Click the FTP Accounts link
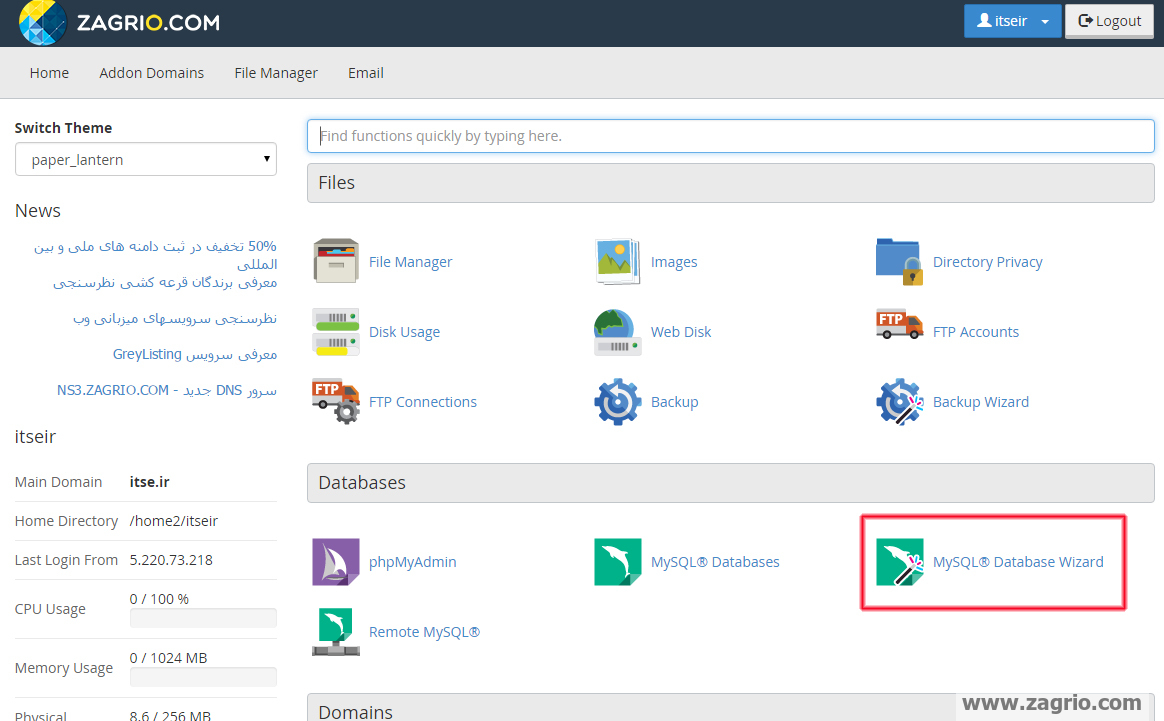Image resolution: width=1164 pixels, height=721 pixels. [975, 332]
